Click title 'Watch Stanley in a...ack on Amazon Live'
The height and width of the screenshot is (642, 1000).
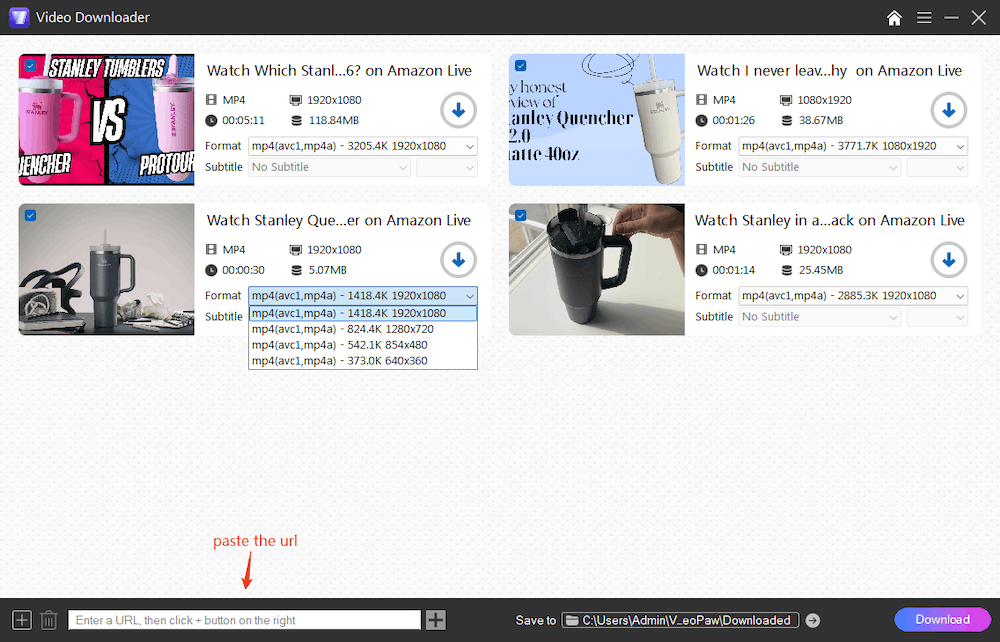tap(830, 221)
